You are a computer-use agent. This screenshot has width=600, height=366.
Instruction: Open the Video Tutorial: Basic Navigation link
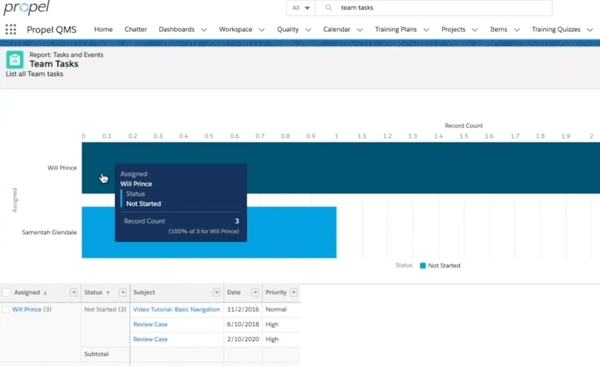[177, 309]
